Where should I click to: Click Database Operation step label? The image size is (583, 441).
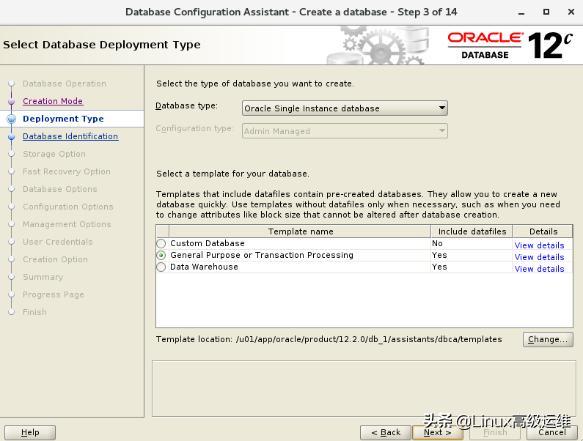[x=64, y=84]
